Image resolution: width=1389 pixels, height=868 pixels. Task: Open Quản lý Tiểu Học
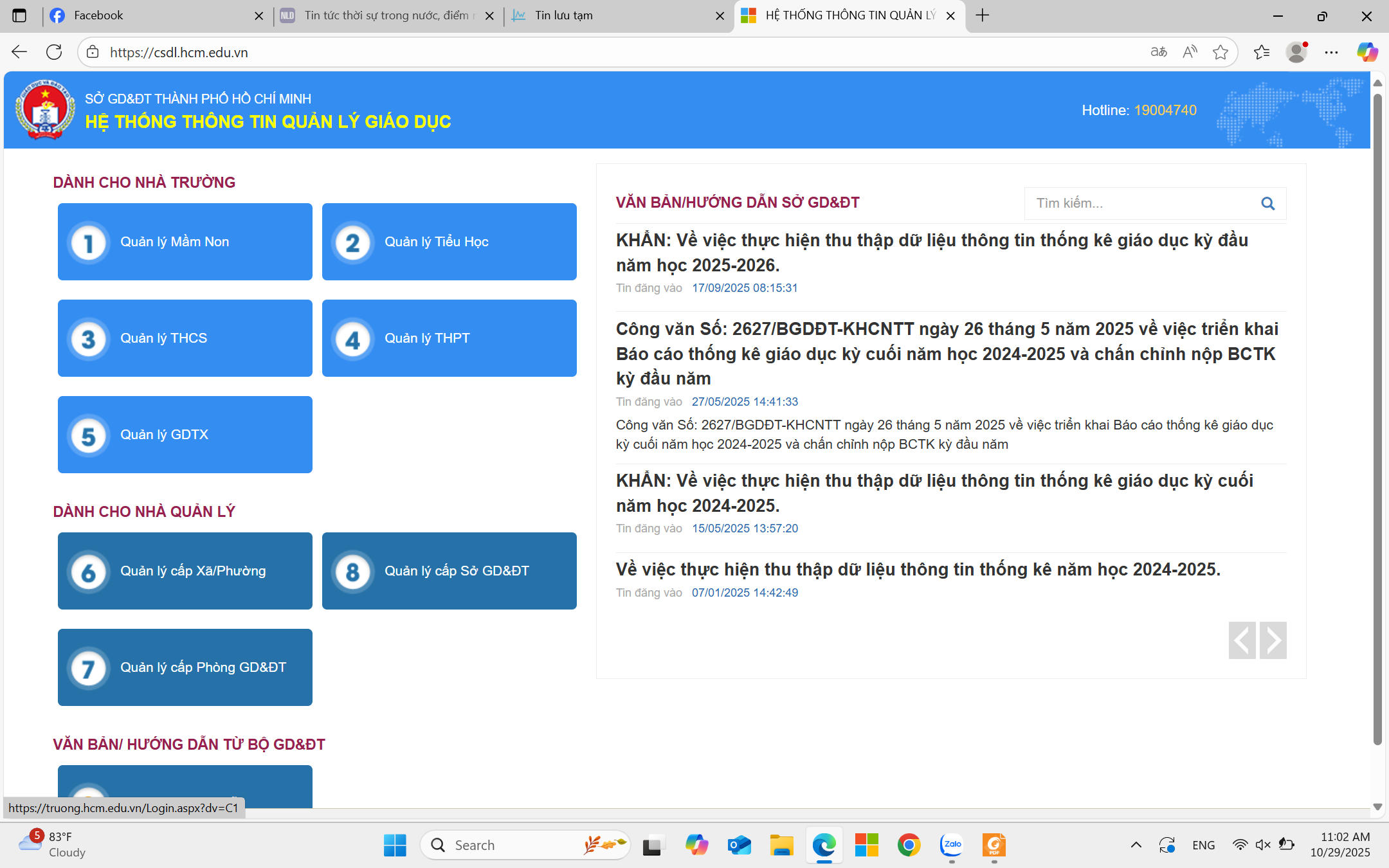449,242
